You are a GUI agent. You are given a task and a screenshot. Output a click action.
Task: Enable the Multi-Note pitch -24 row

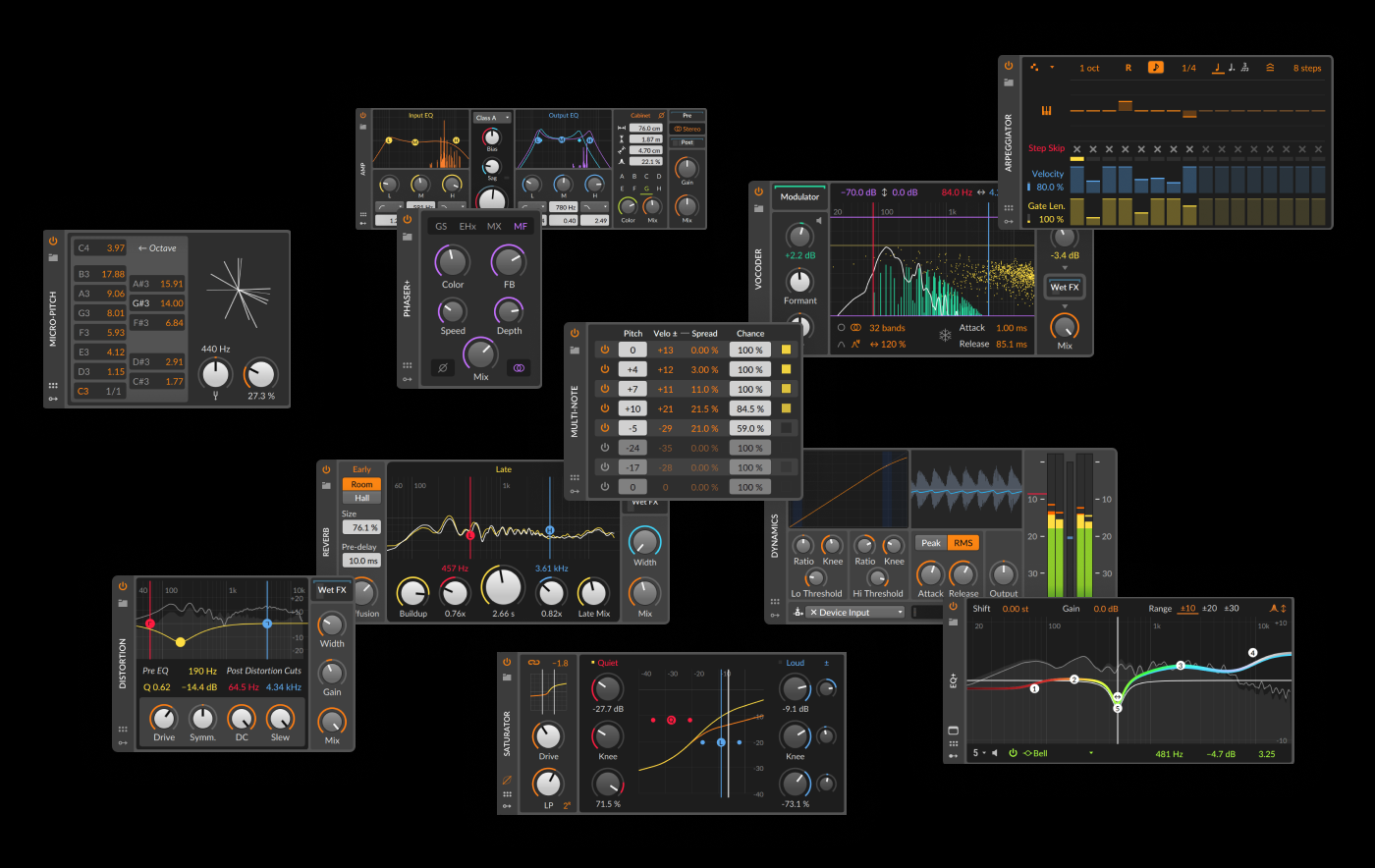[x=604, y=448]
